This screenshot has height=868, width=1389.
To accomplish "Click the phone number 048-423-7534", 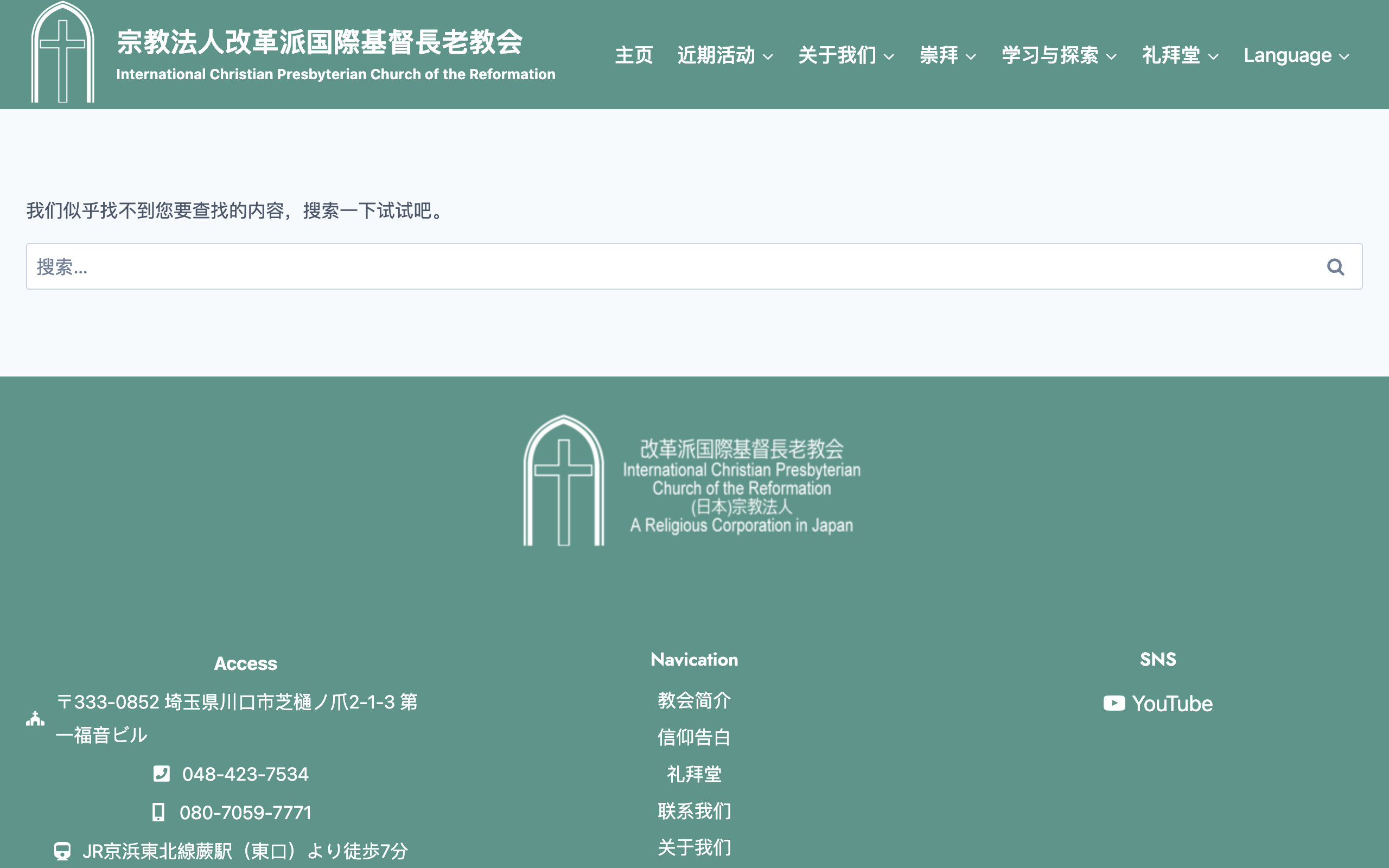I will point(245,774).
